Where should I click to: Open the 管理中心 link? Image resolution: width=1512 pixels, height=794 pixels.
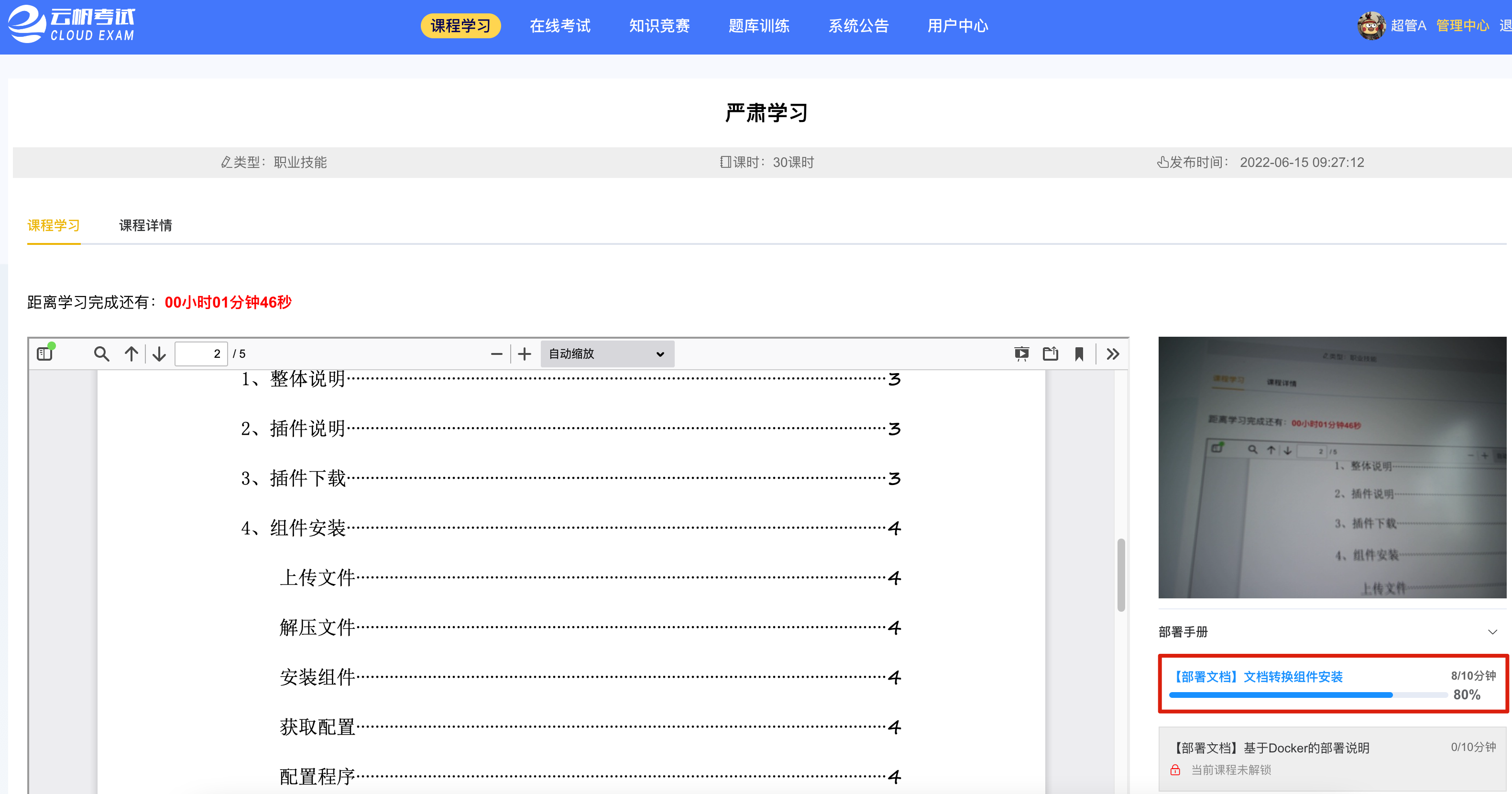coord(1463,26)
